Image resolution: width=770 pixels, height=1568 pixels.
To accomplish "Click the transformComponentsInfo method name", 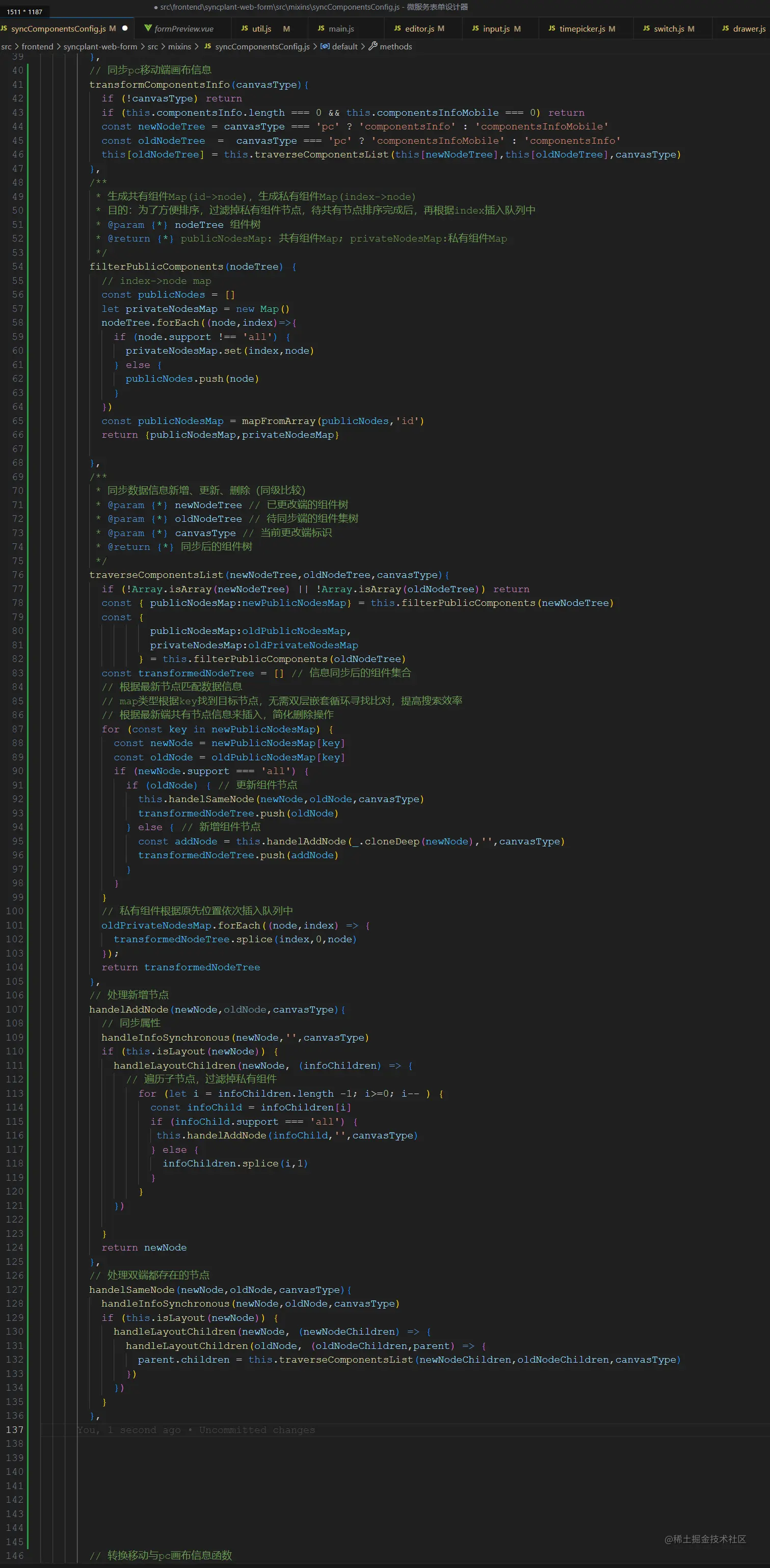I will (x=160, y=85).
